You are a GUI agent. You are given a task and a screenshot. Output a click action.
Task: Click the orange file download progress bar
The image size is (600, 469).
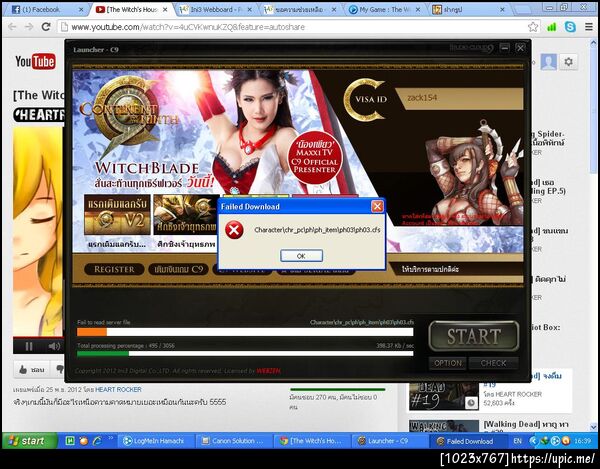click(245, 332)
